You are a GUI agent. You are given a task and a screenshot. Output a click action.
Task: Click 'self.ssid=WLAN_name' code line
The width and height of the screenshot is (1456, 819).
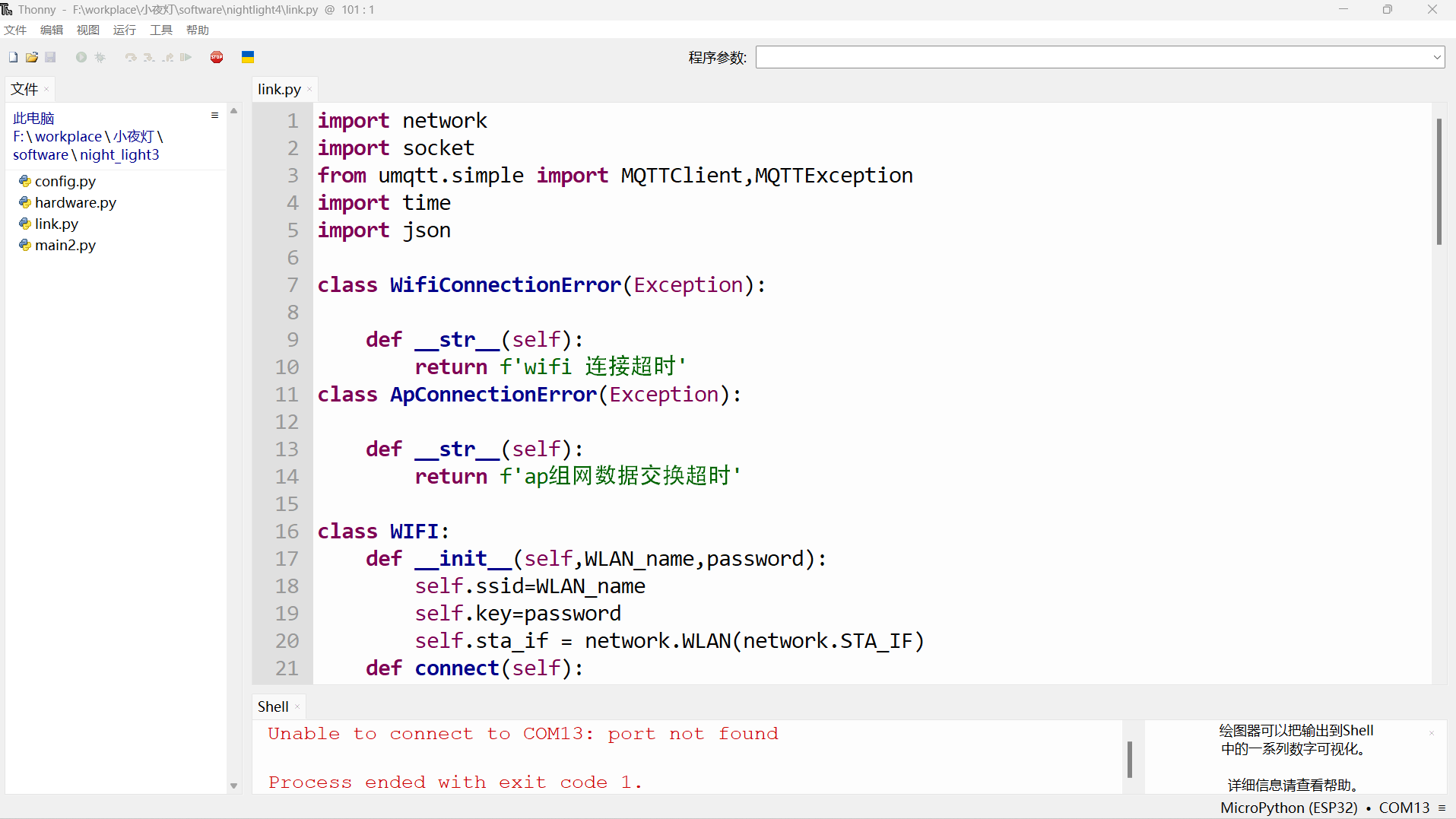[x=530, y=586]
